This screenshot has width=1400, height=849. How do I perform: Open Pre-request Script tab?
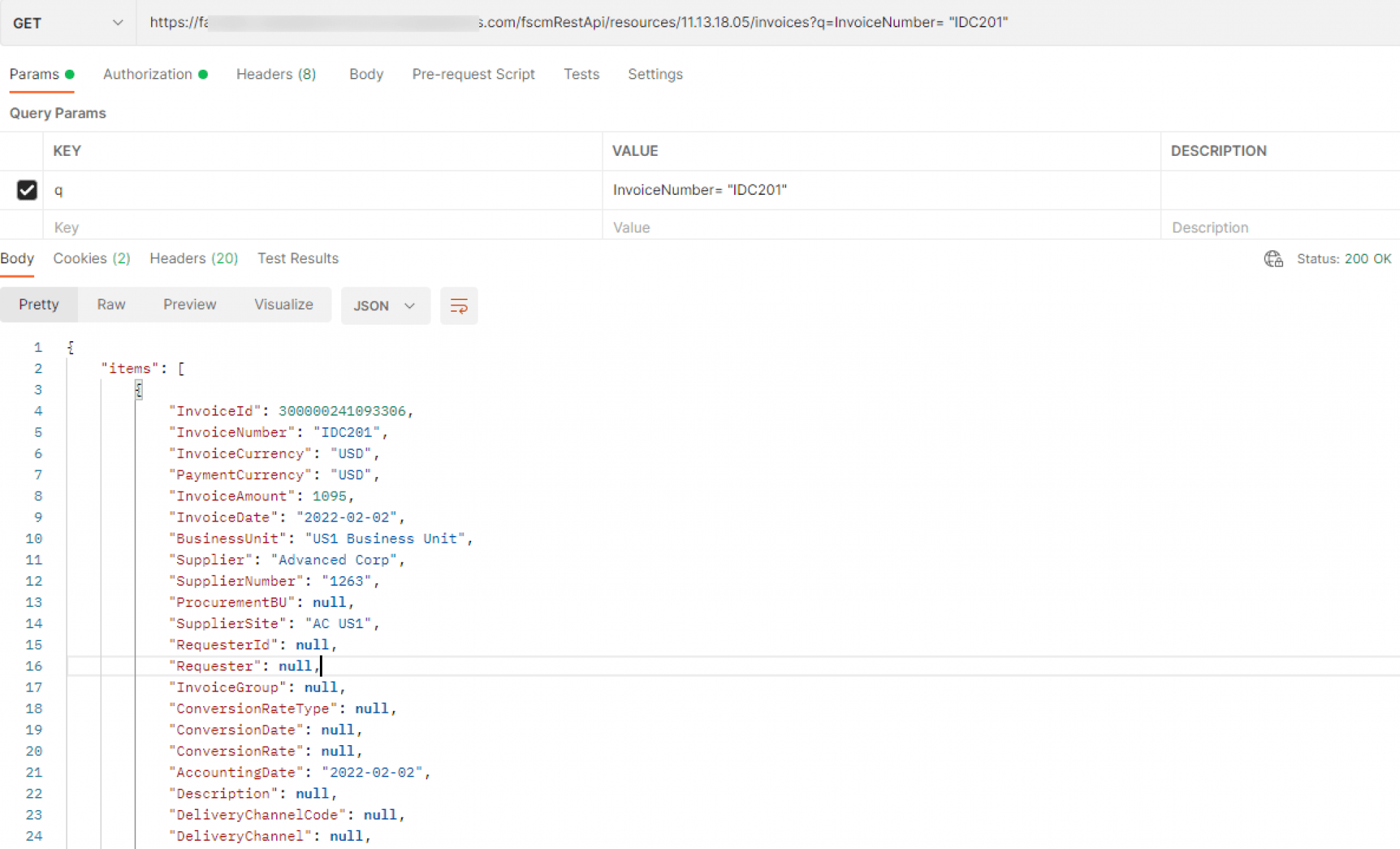tap(473, 74)
